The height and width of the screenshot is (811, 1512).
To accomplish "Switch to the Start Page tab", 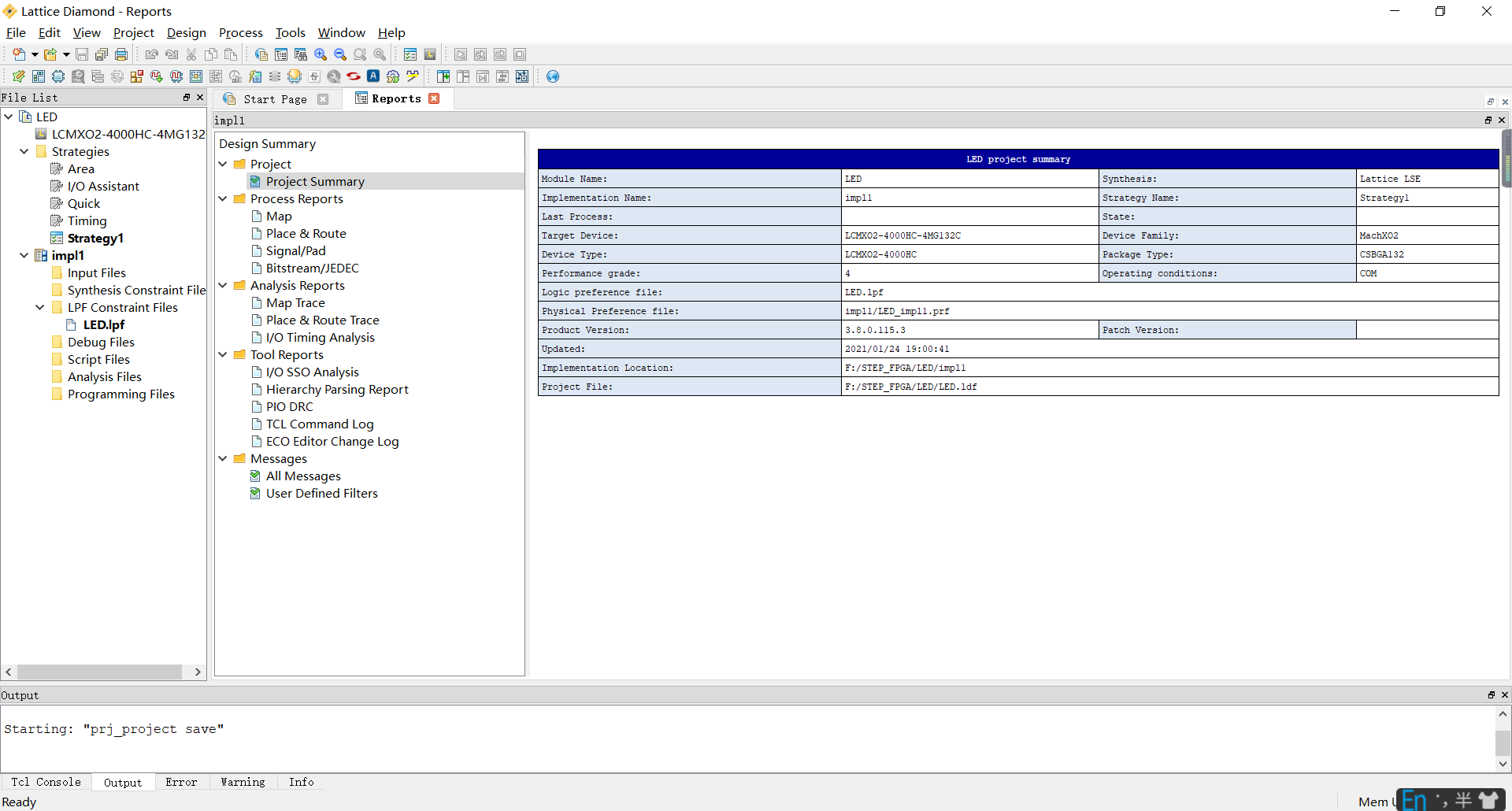I will pos(276,99).
